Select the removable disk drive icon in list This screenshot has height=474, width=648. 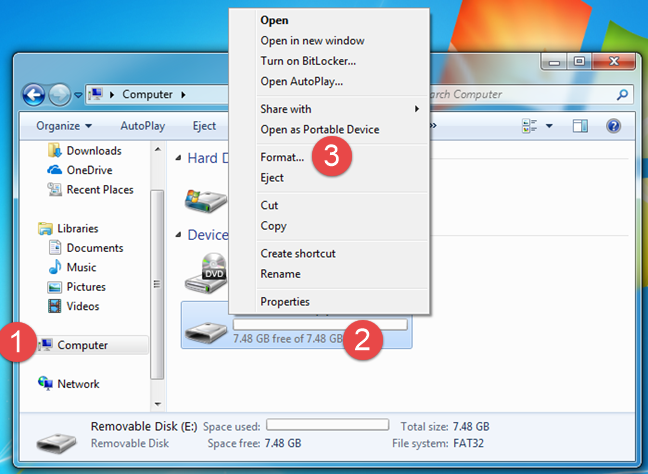(x=206, y=332)
